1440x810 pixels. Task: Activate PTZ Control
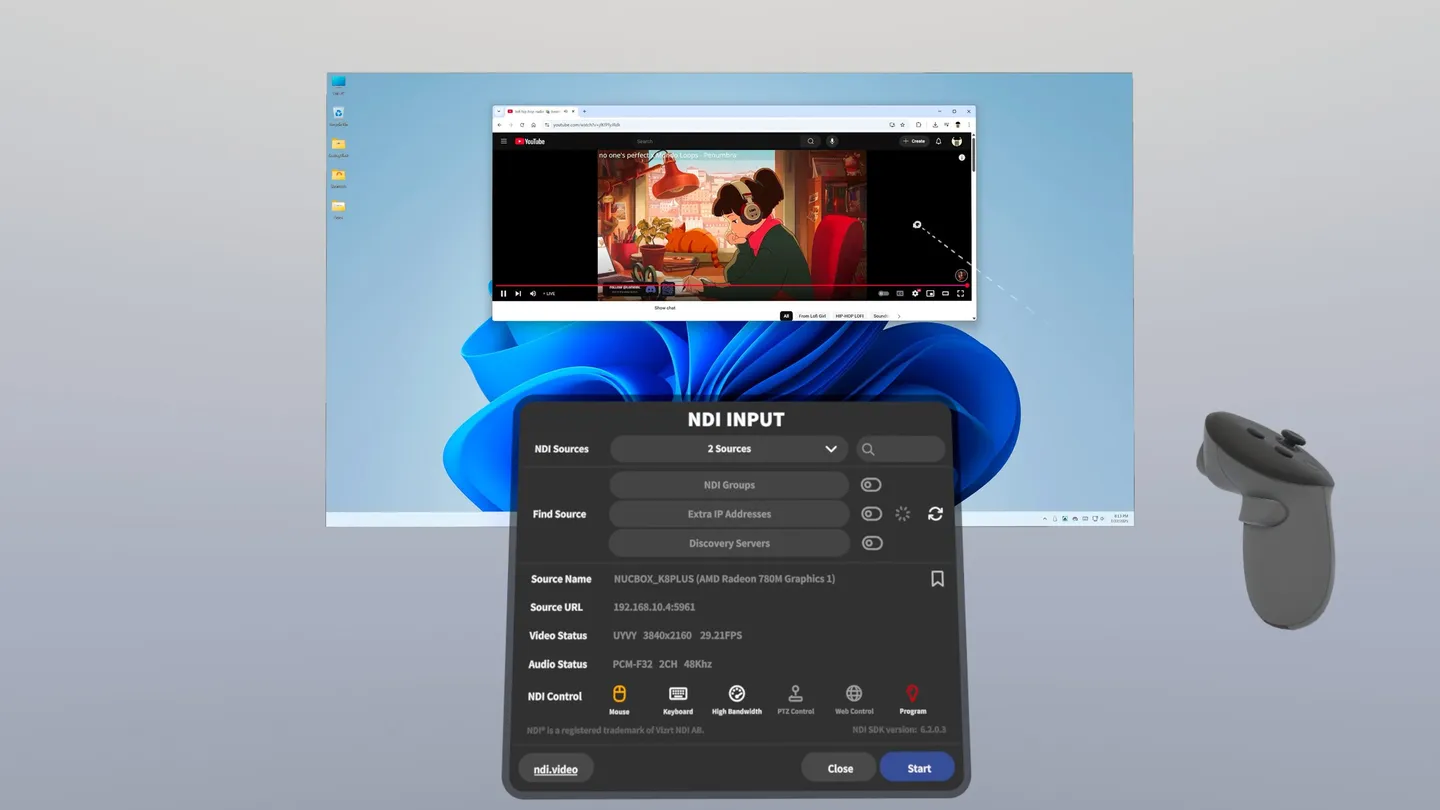click(795, 695)
